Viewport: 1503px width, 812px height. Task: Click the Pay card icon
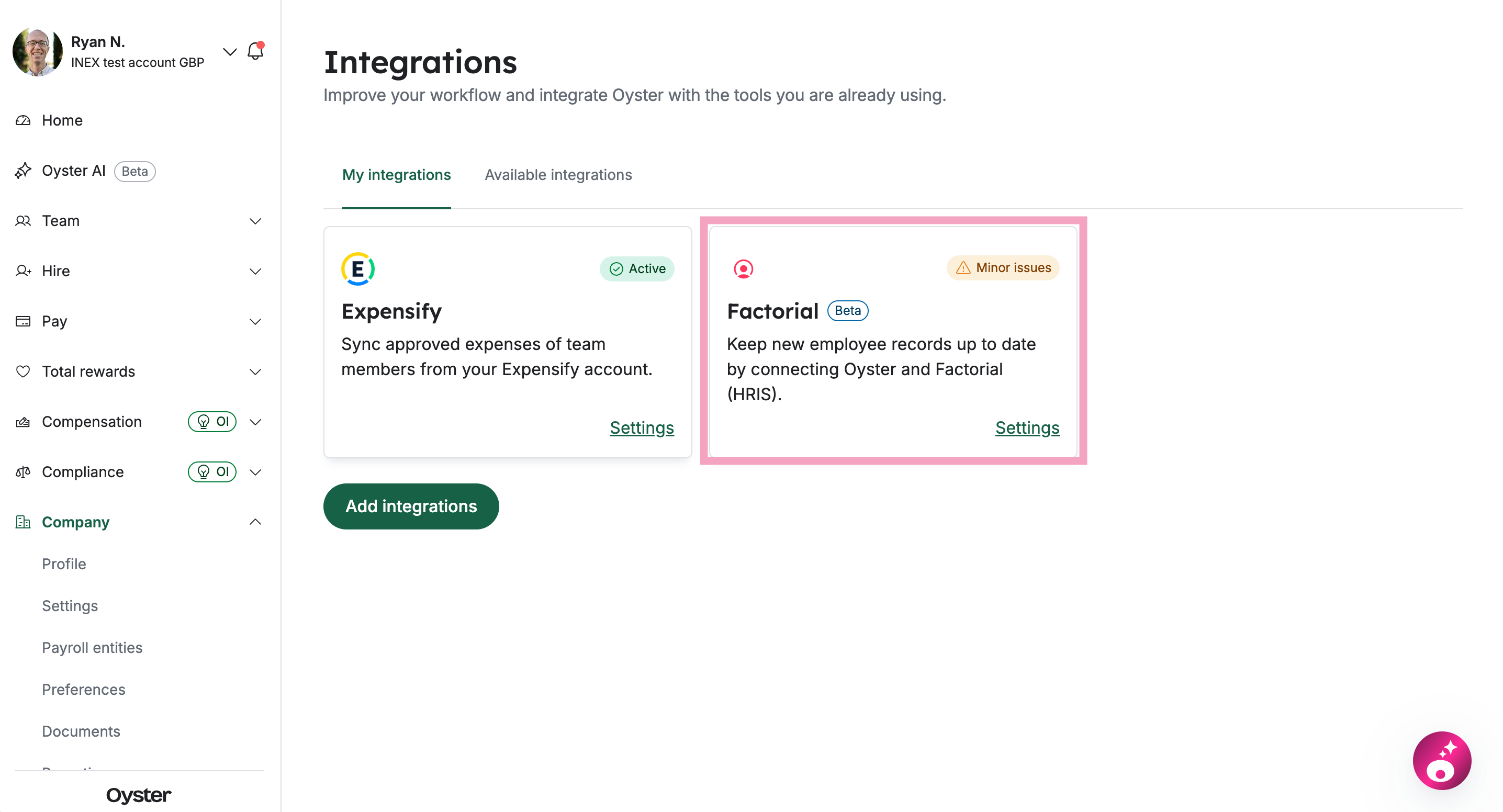coord(23,321)
